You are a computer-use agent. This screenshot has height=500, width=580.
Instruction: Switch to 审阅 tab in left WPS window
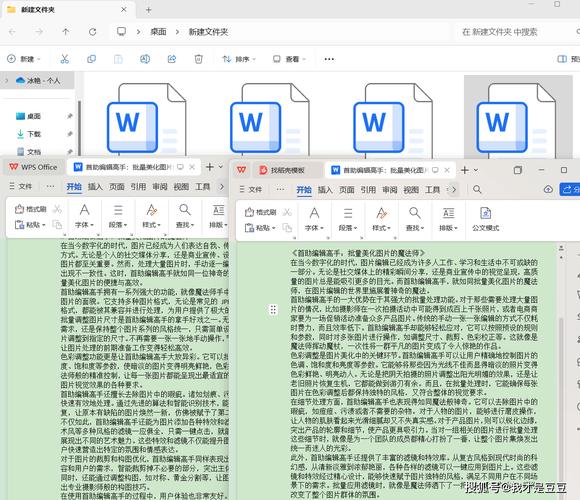pyautogui.click(x=160, y=187)
